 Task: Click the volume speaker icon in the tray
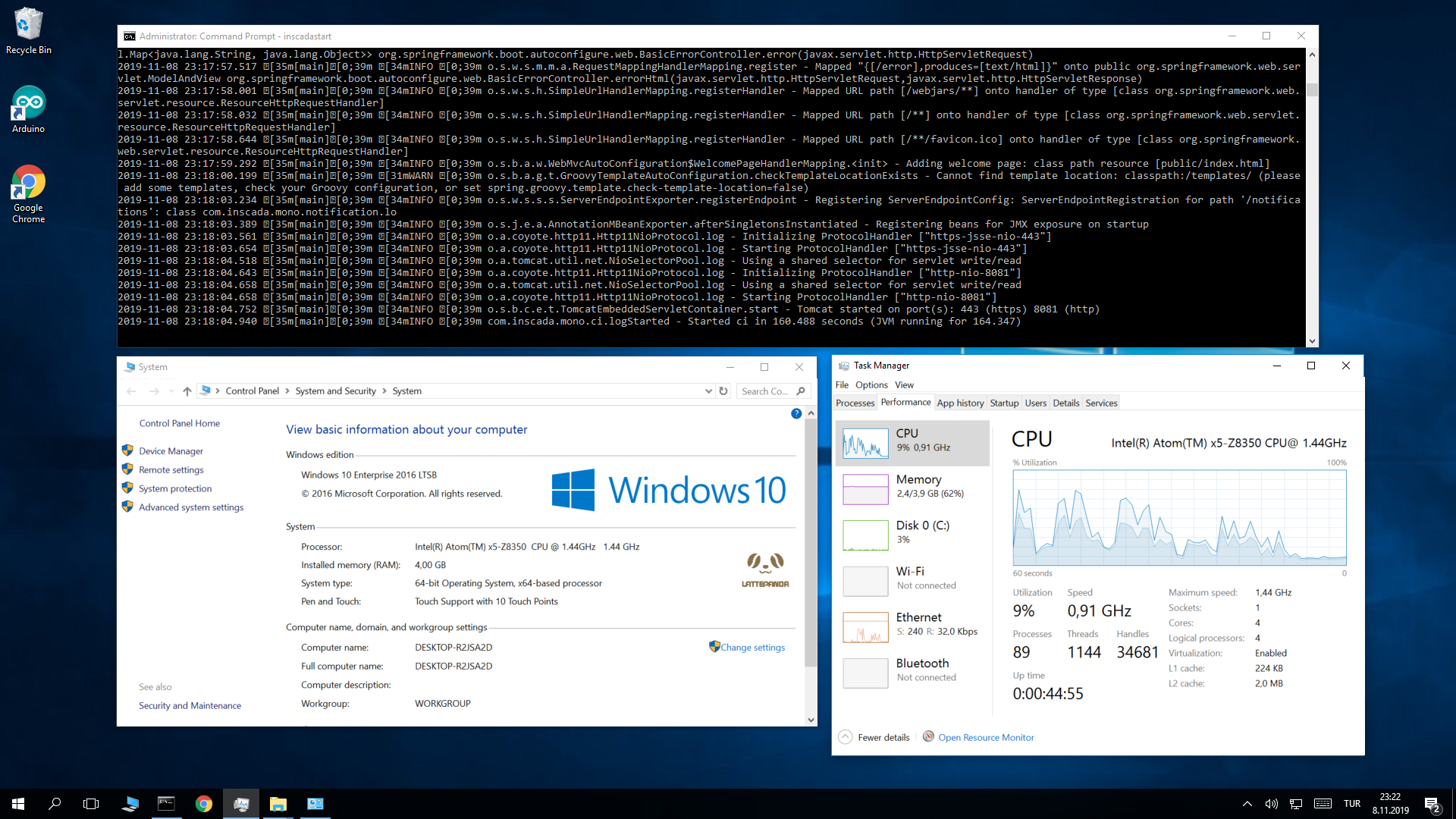[x=1272, y=803]
